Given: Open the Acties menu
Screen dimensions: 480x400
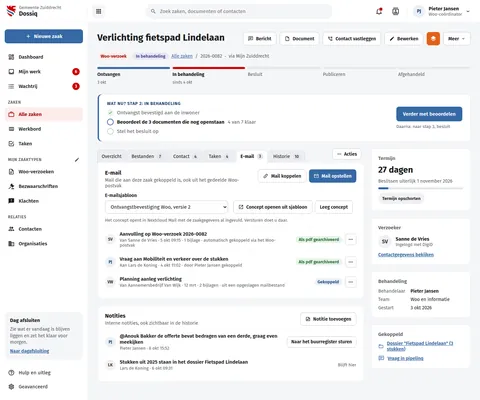Looking at the screenshot, I should coord(347,154).
